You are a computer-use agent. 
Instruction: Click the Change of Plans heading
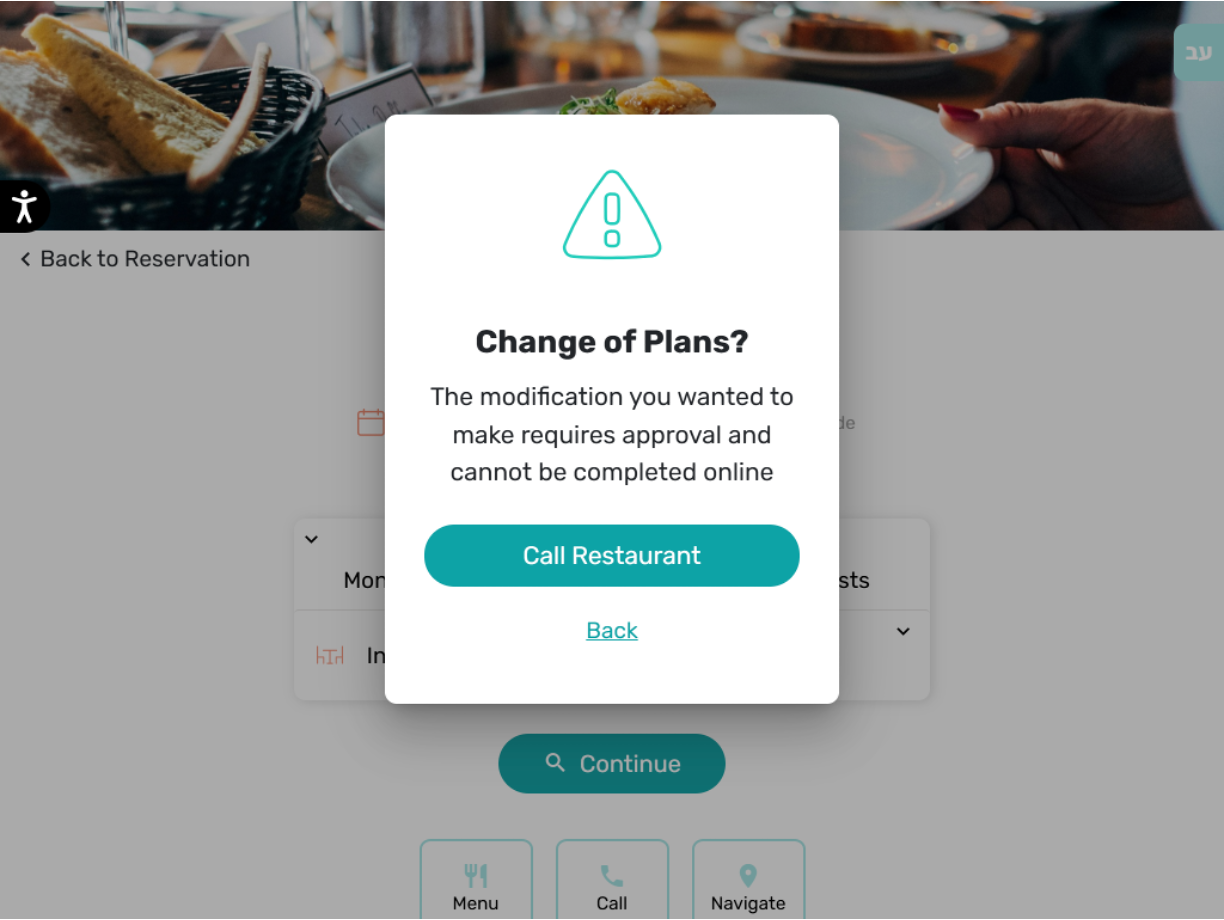(x=612, y=342)
